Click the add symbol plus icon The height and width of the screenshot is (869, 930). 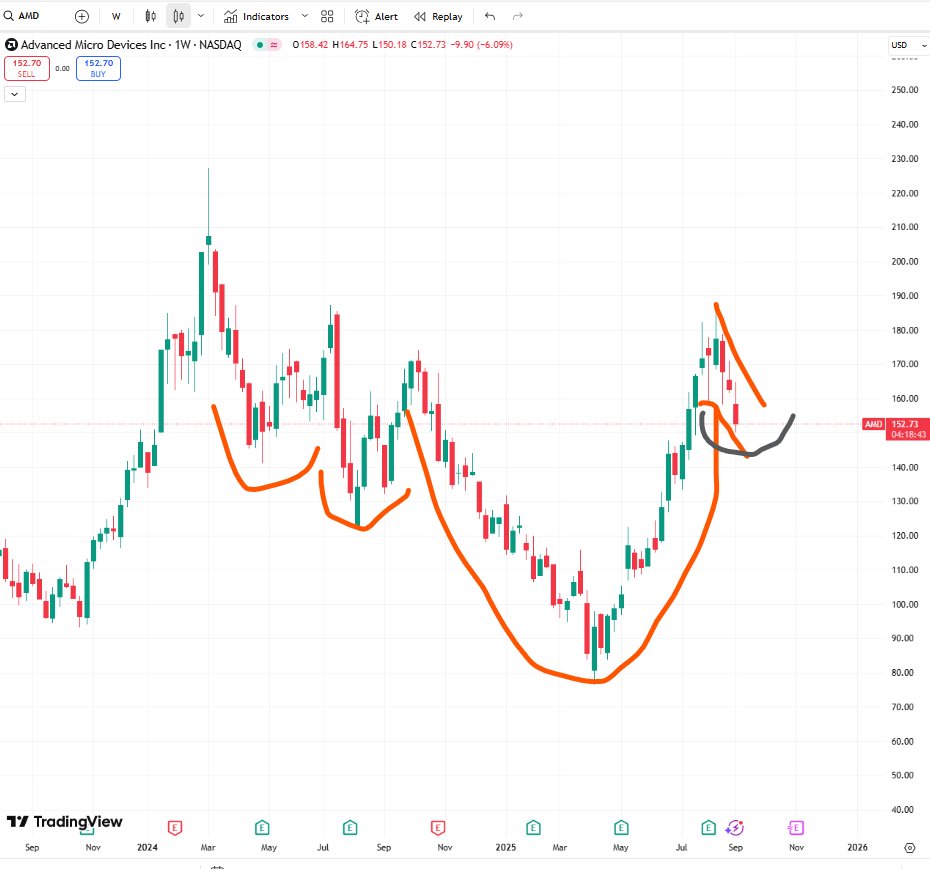click(82, 17)
